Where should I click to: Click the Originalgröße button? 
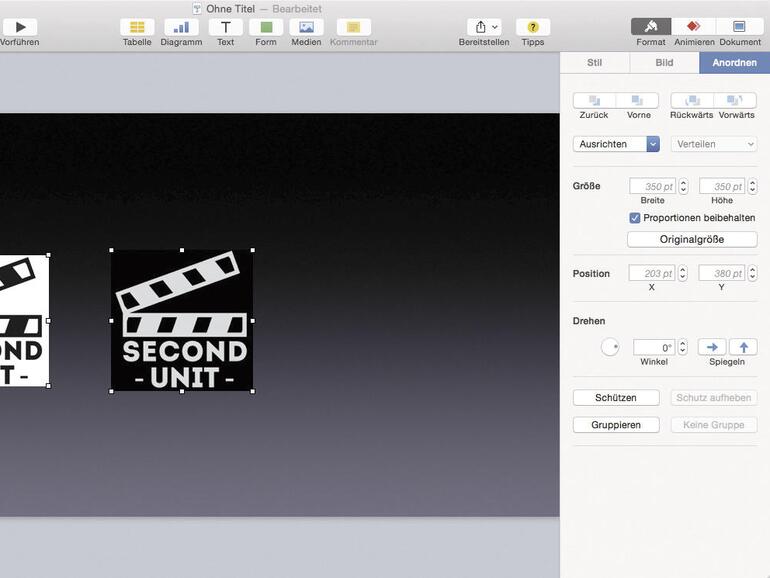click(x=692, y=240)
